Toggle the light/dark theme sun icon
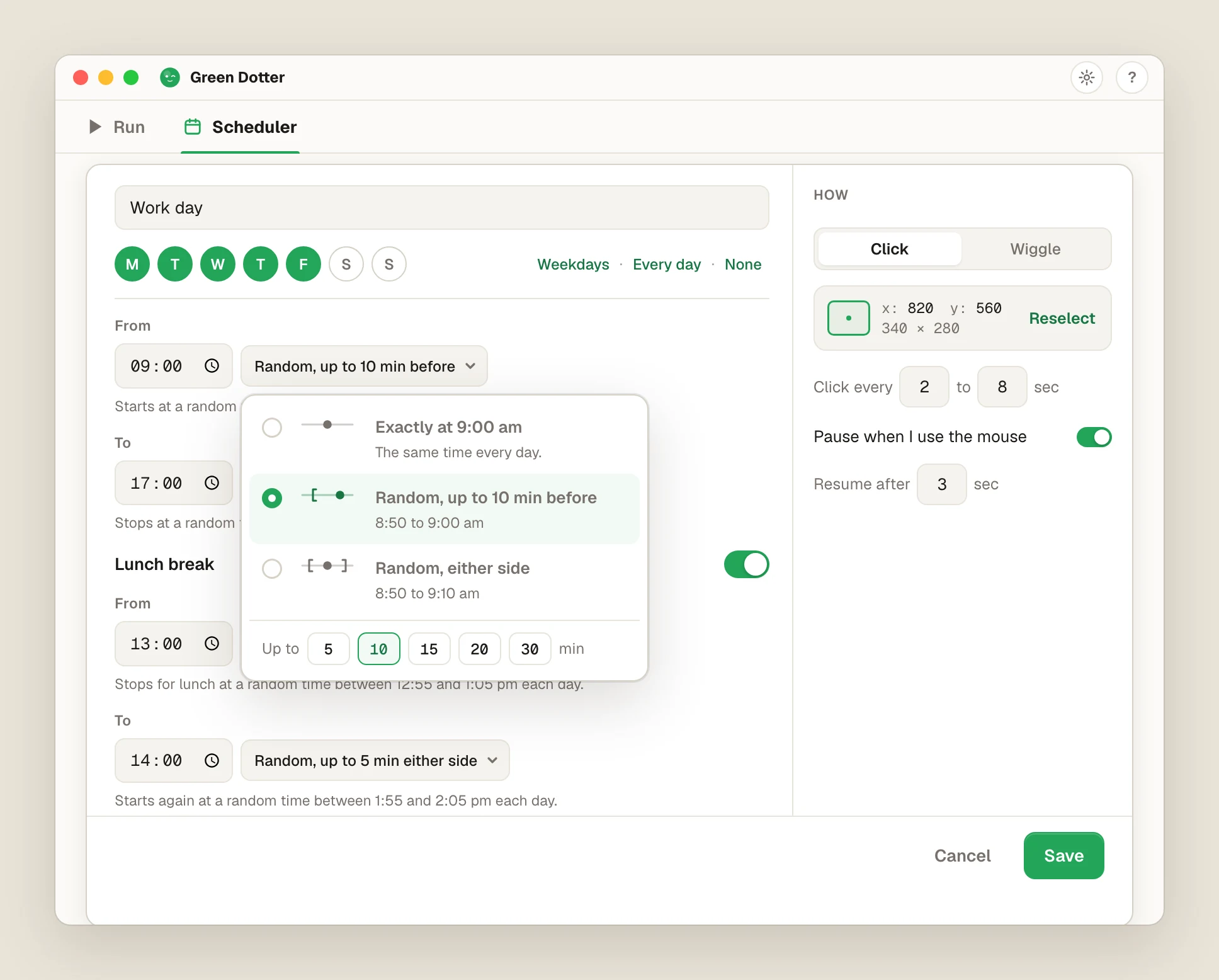 coord(1087,77)
